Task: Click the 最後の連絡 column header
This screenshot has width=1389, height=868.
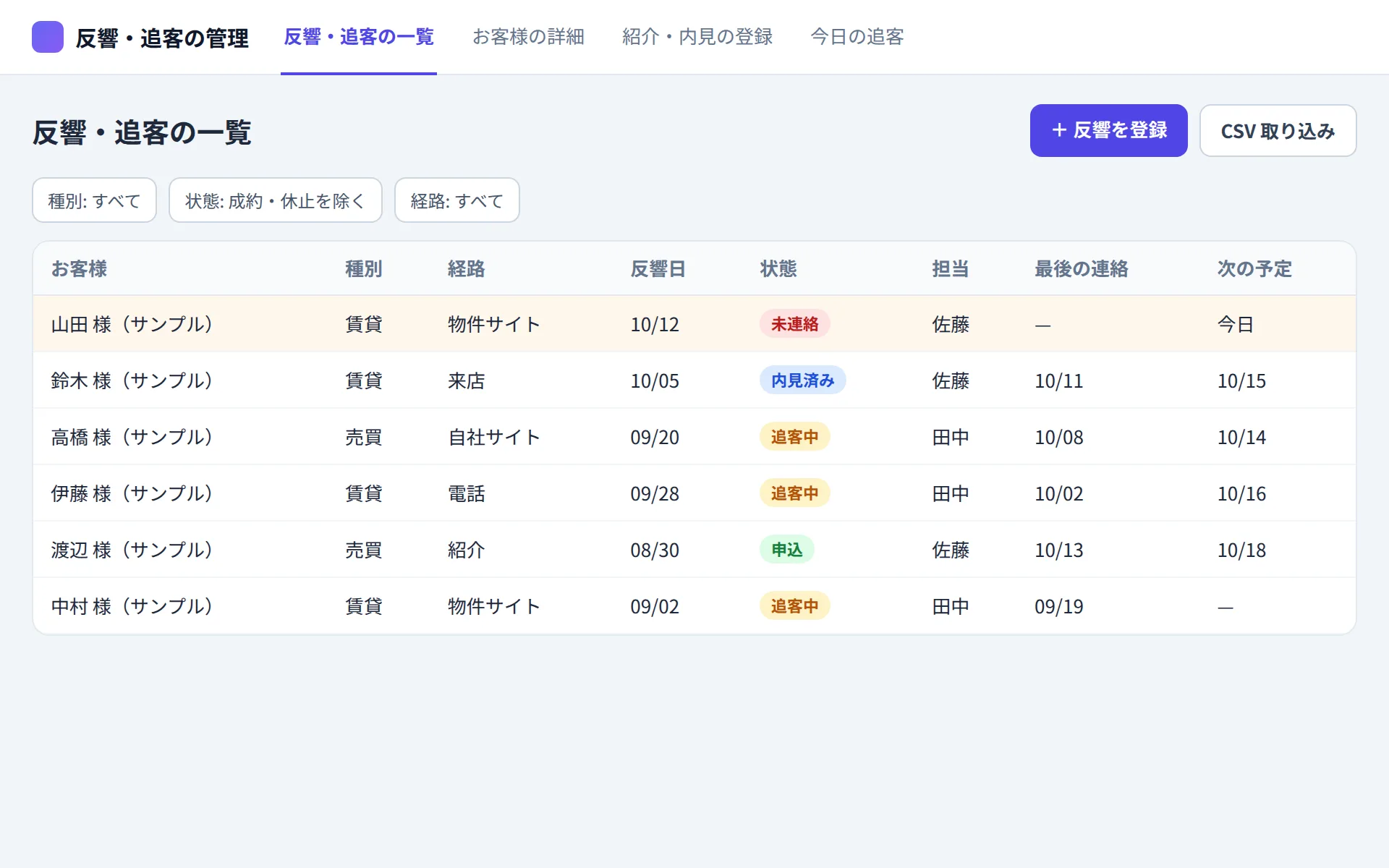Action: click(x=1082, y=269)
